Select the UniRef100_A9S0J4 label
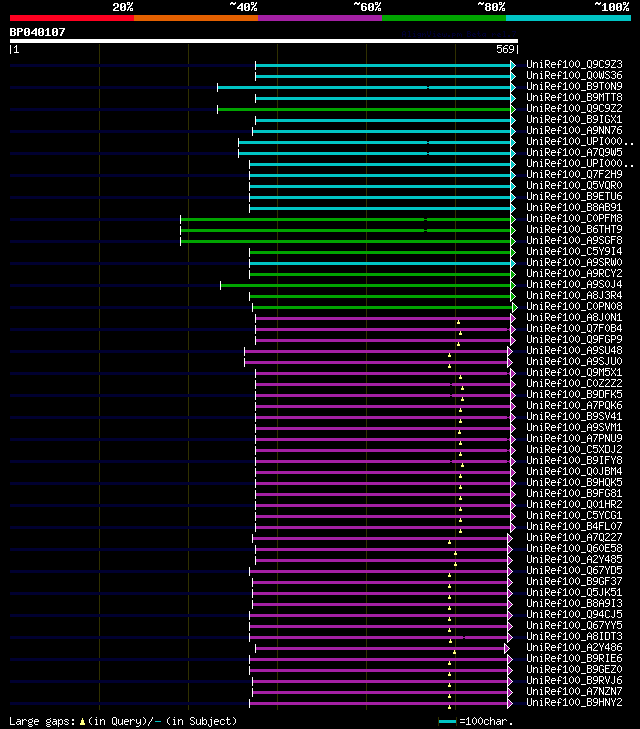This screenshot has height=729, width=640. (574, 285)
